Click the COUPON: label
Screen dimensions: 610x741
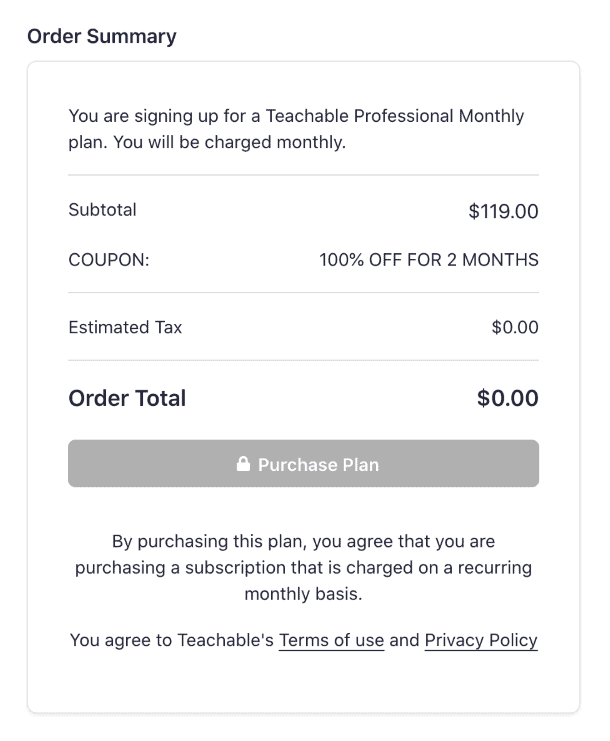click(x=108, y=260)
